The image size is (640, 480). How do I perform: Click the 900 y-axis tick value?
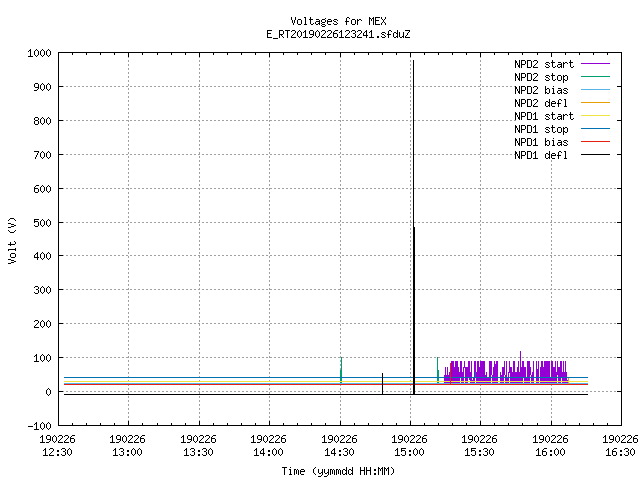(x=42, y=87)
